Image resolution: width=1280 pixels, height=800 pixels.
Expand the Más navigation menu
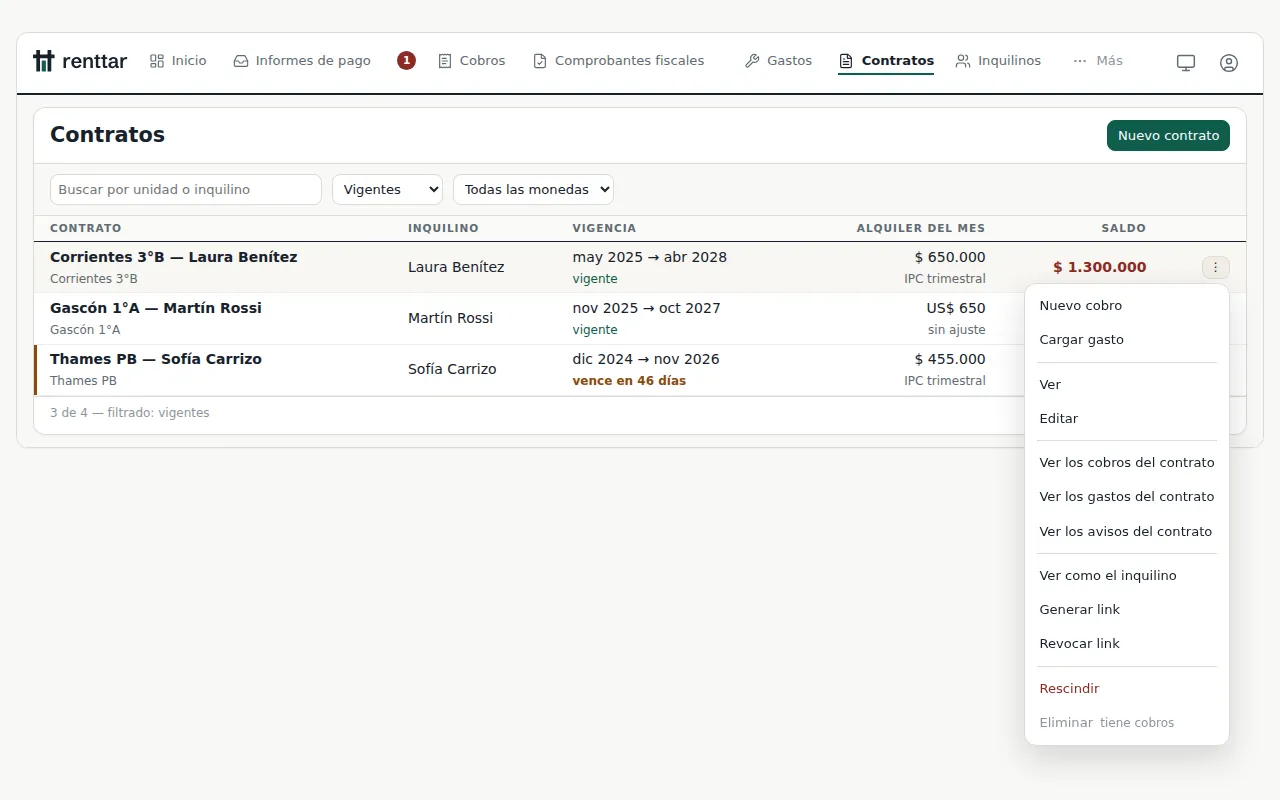click(1098, 61)
